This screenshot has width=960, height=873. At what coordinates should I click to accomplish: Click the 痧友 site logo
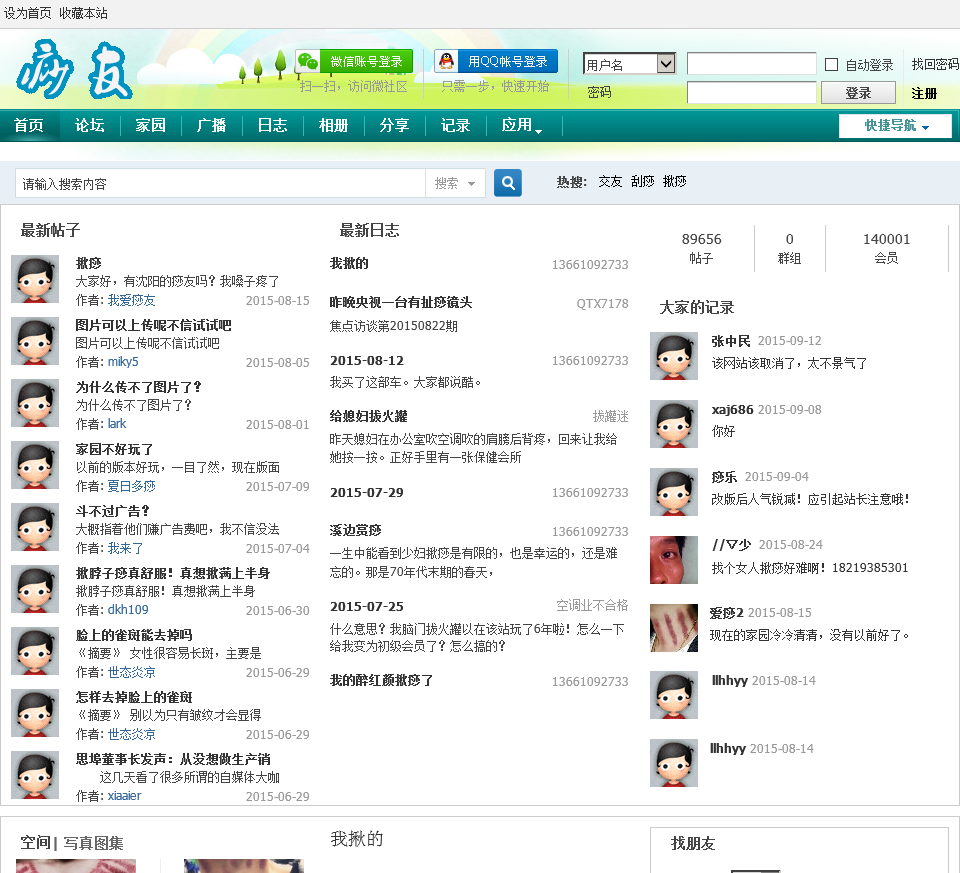75,70
